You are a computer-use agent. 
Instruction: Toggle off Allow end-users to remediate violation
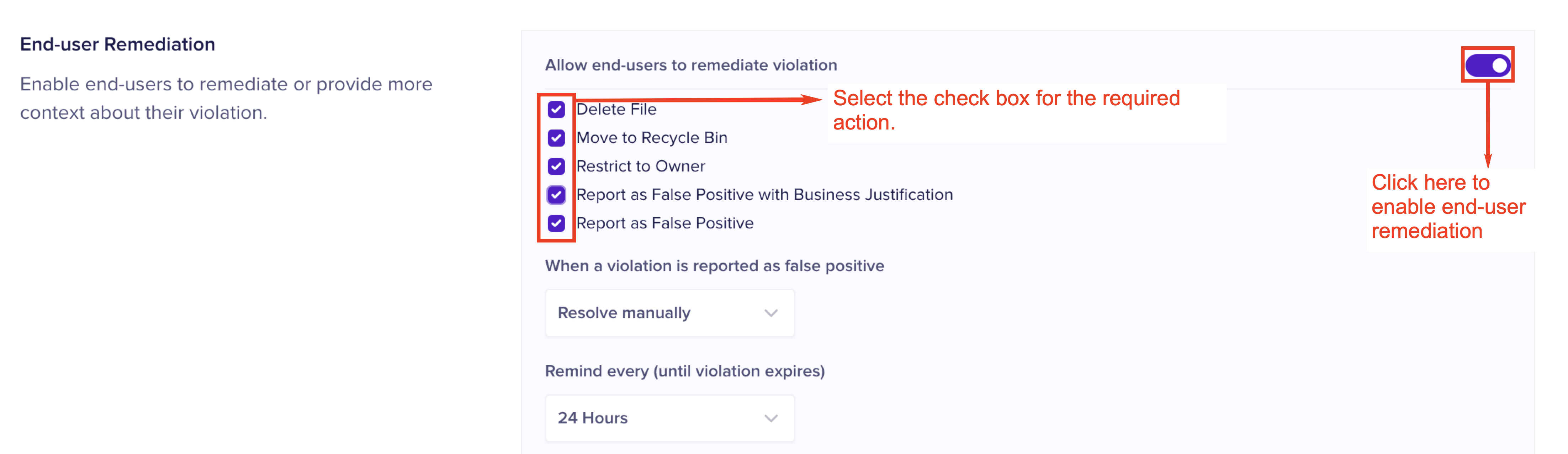1487,65
